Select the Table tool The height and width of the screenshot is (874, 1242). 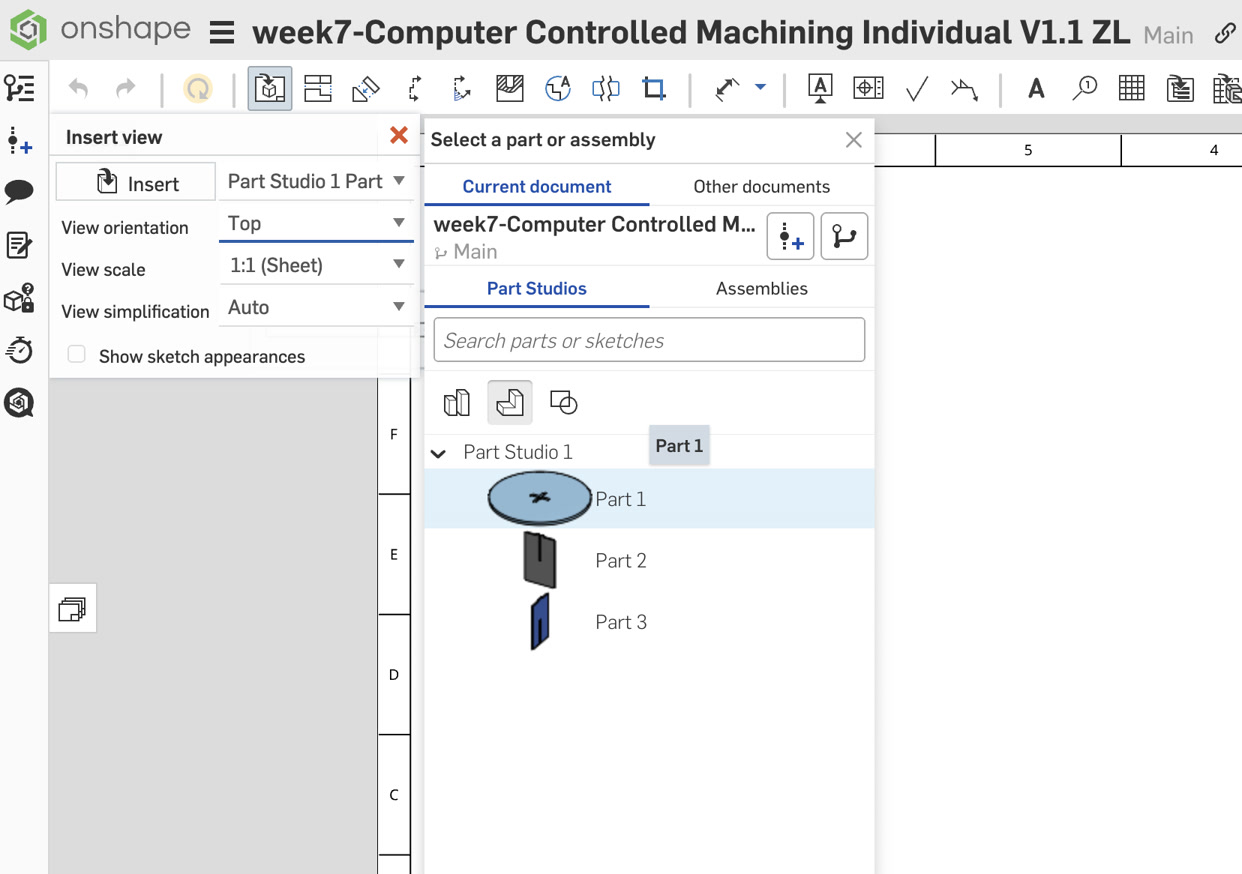point(1132,88)
